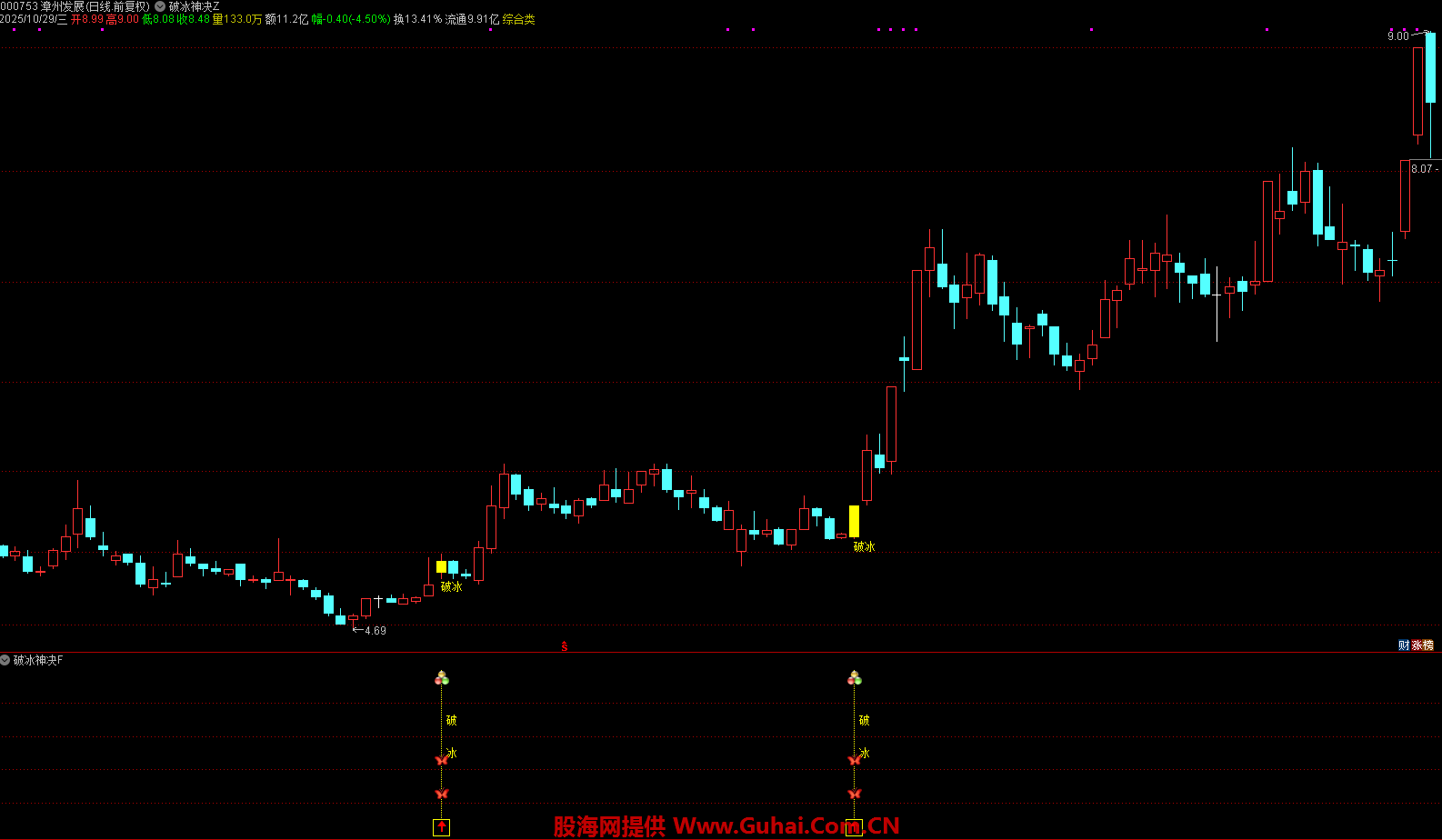Expand the 破冰神决Z indicator dropdown

pos(160,6)
